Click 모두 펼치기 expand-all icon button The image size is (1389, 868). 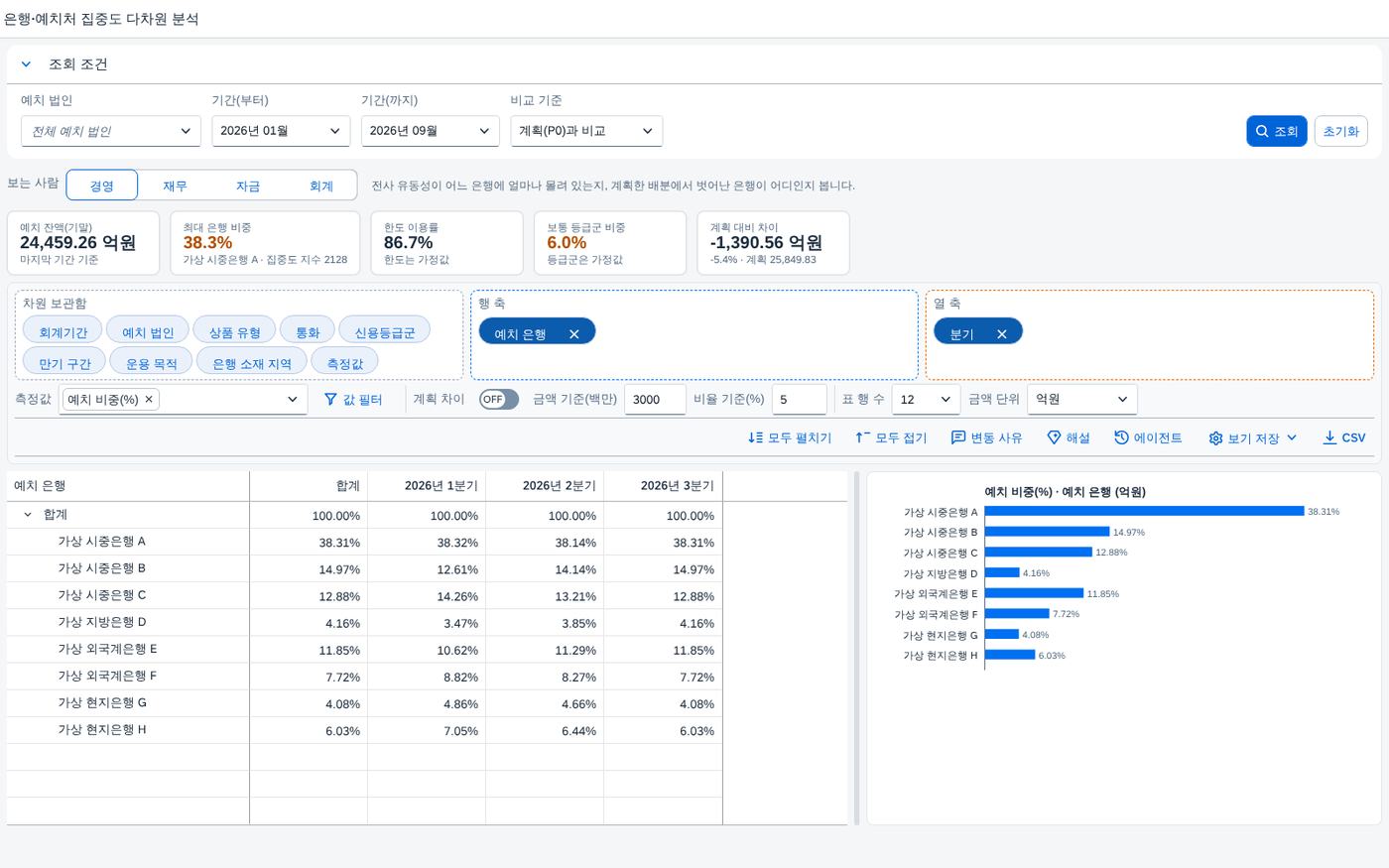790,437
